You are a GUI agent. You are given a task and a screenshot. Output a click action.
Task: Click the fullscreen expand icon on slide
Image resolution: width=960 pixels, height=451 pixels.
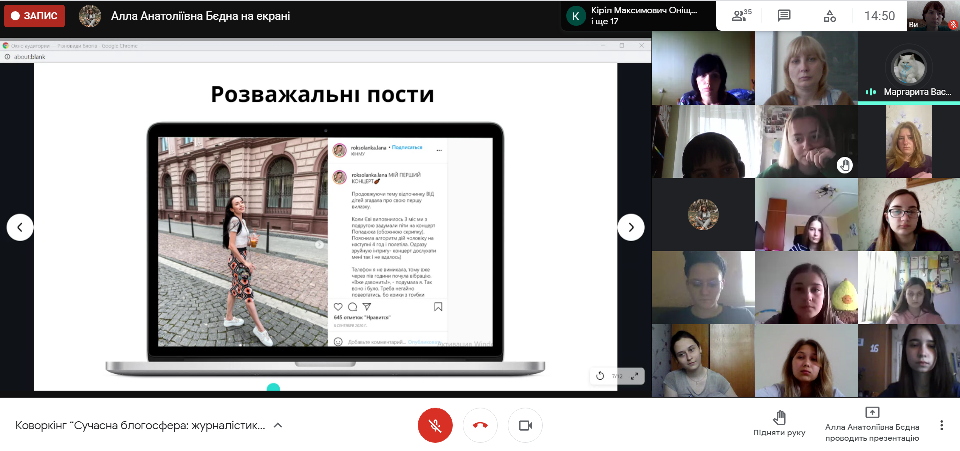coord(634,376)
